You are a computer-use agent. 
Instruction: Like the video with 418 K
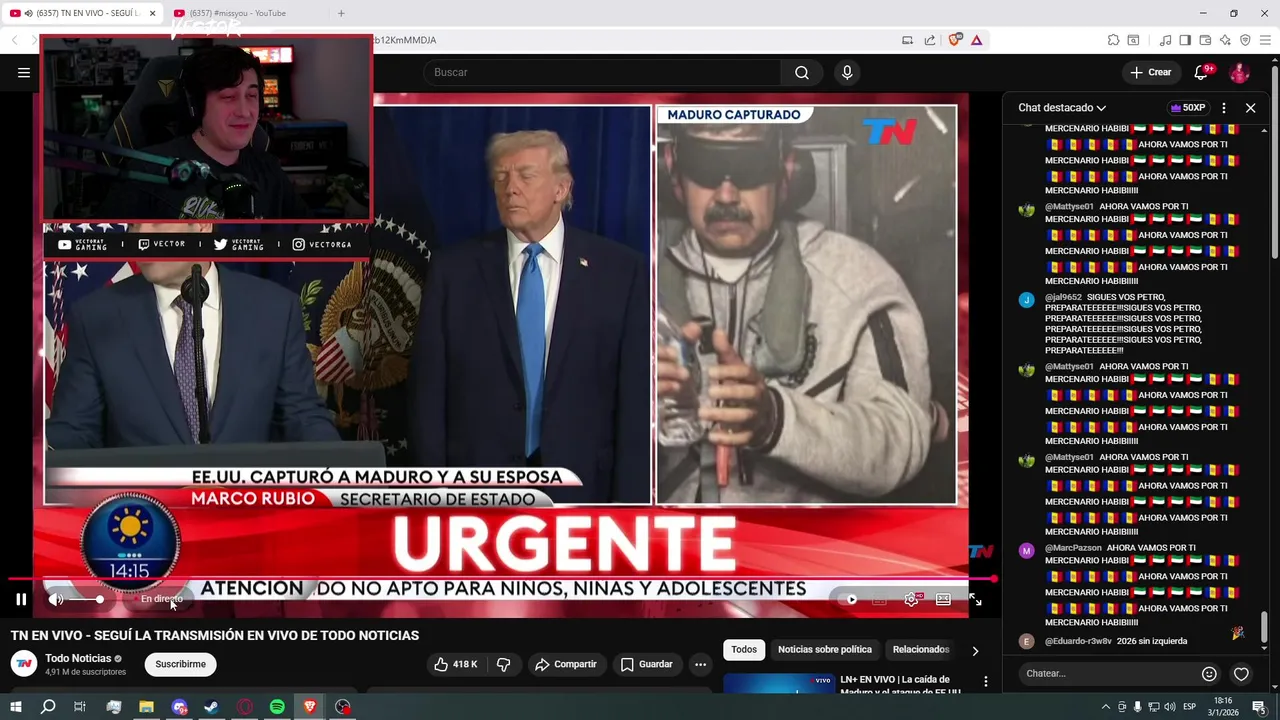(x=455, y=664)
